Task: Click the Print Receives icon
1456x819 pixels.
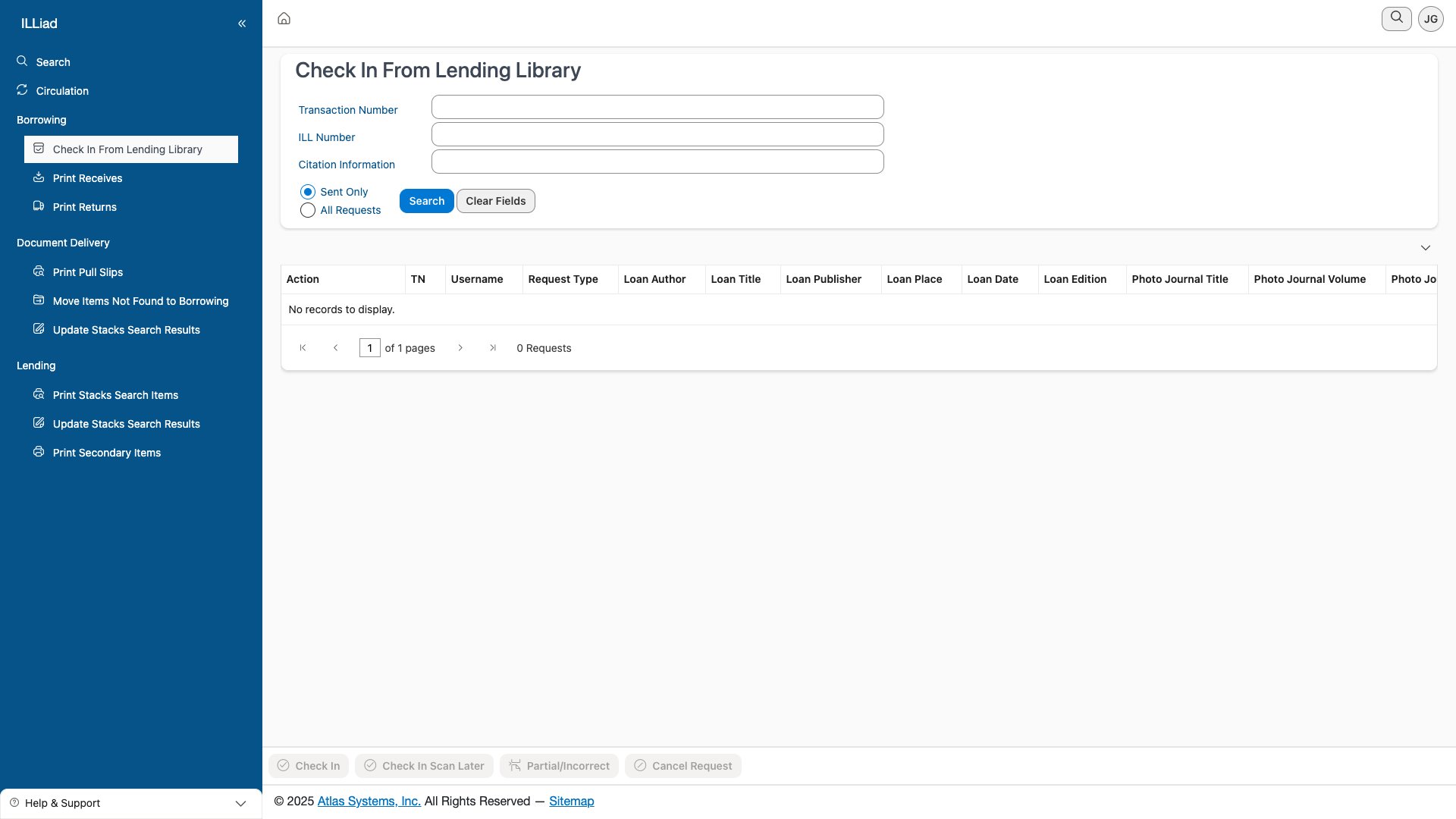Action: (x=39, y=177)
